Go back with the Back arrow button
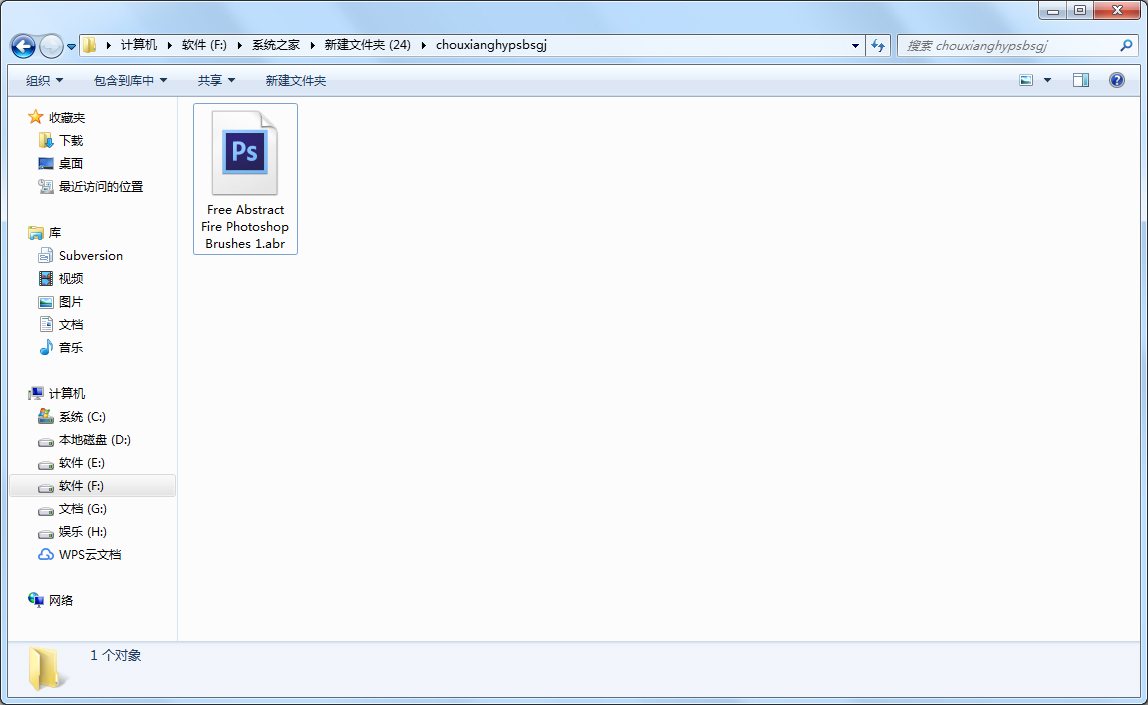The height and width of the screenshot is (705, 1148). point(23,46)
